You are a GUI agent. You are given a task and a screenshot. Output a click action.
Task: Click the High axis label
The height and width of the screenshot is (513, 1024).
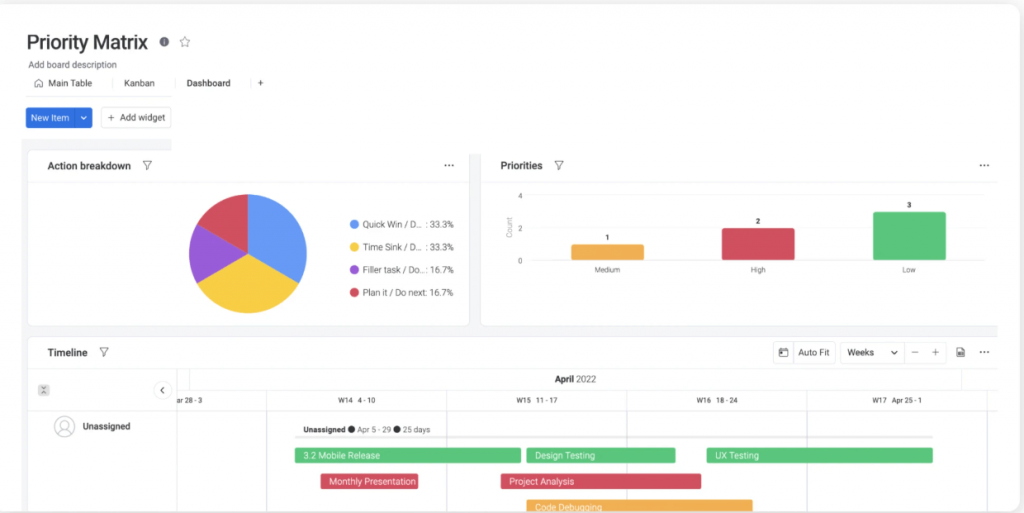coord(758,270)
